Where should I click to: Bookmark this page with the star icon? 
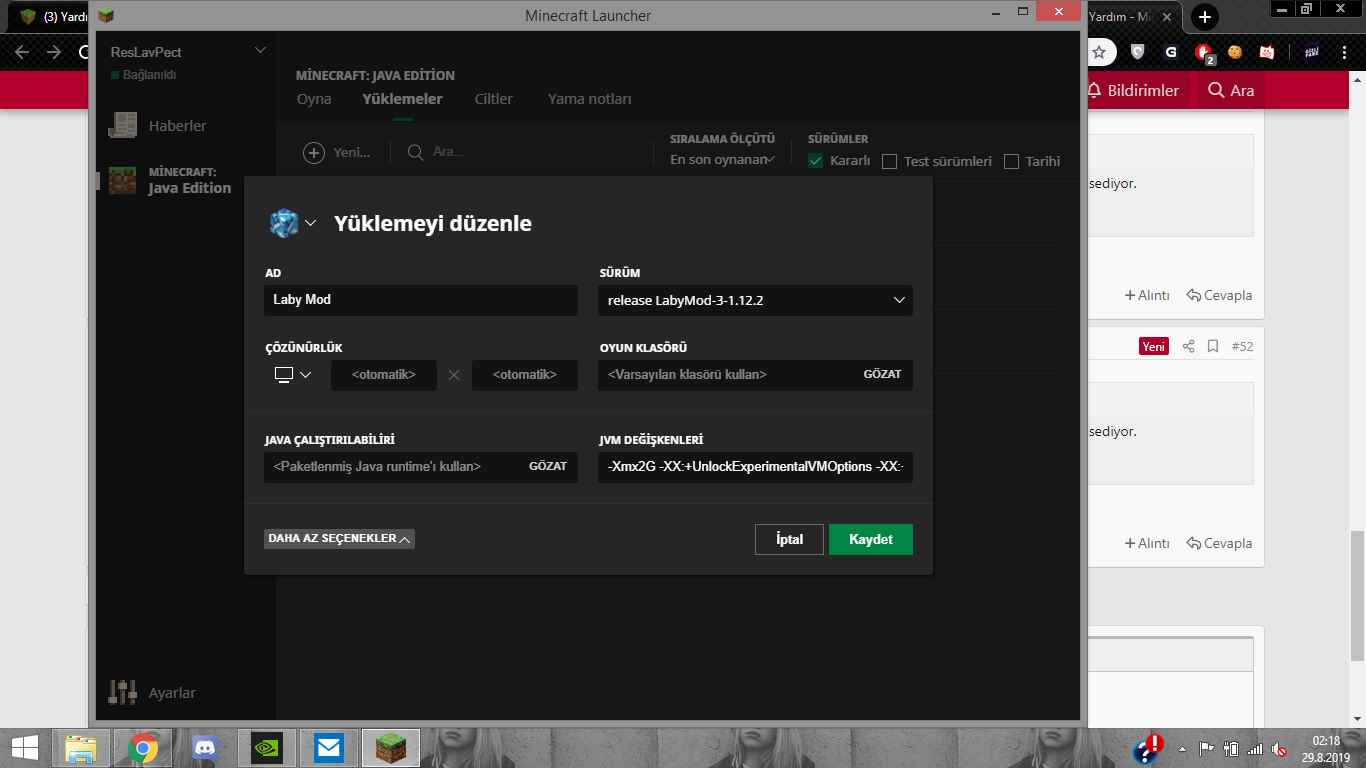pos(1099,52)
